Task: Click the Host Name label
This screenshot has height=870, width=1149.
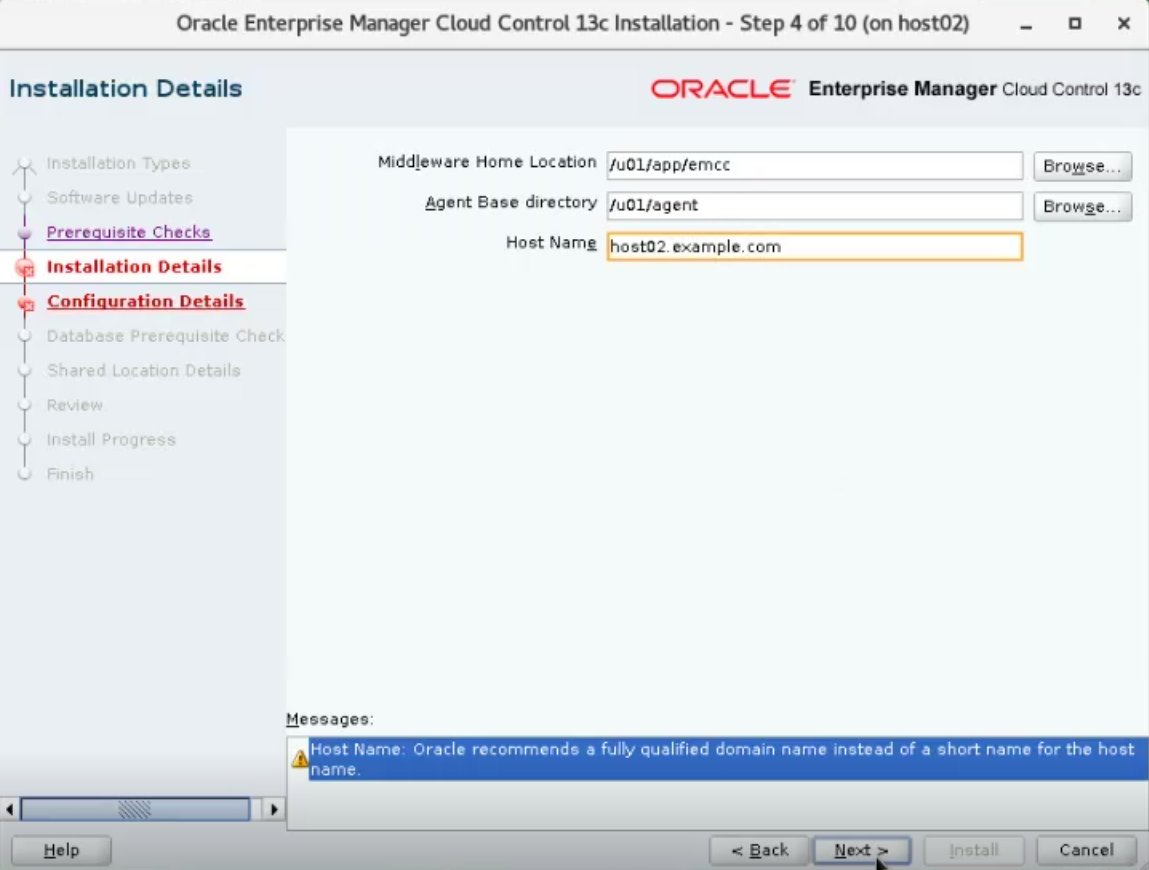Action: coord(551,243)
